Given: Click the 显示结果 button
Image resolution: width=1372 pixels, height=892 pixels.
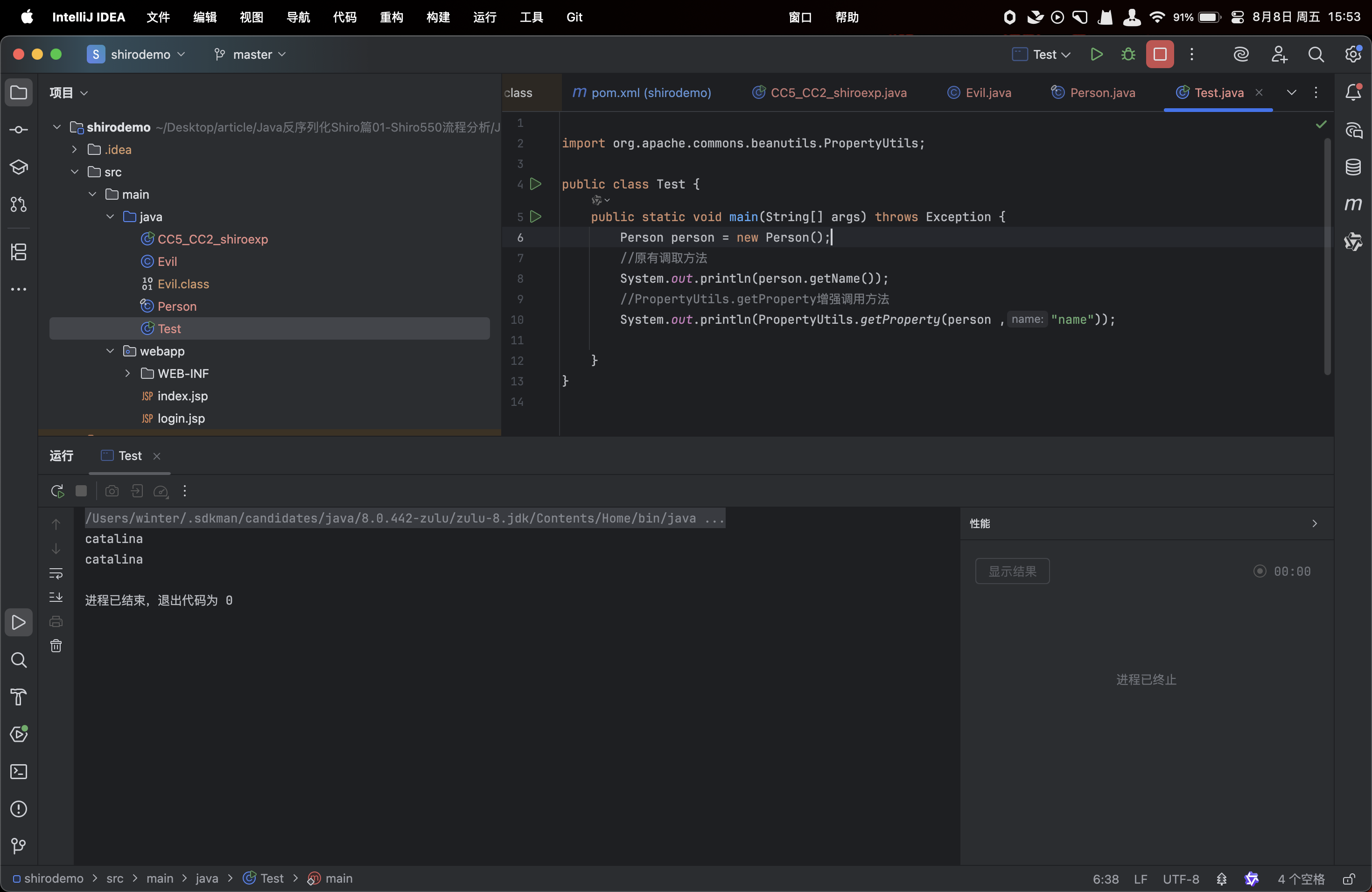Looking at the screenshot, I should pyautogui.click(x=1012, y=571).
